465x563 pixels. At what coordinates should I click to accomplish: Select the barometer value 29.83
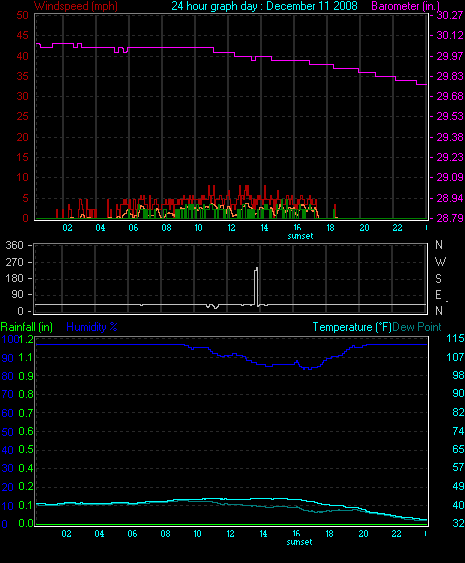[449, 76]
